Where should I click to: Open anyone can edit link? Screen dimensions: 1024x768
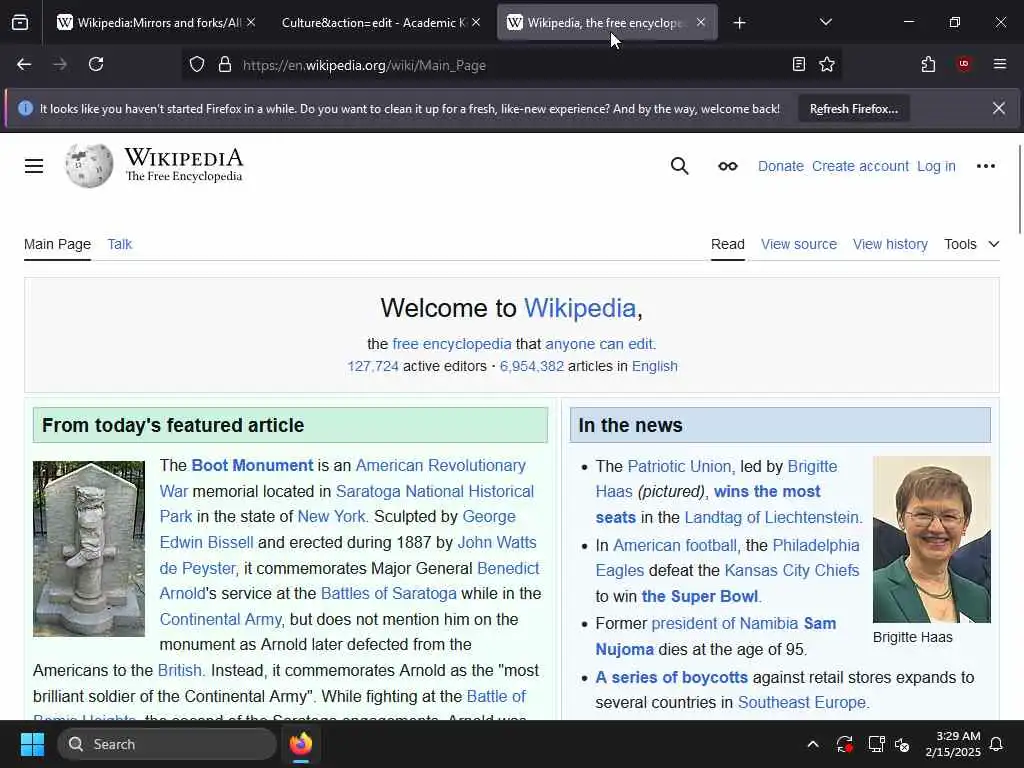(599, 344)
